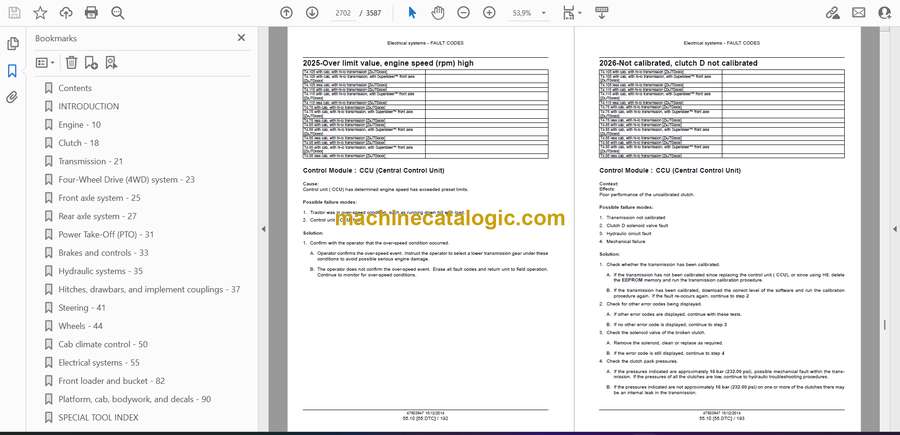Viewport: 900px width, 435px height.
Task: Select Electrical systems - 55 bookmark
Action: tap(99, 363)
